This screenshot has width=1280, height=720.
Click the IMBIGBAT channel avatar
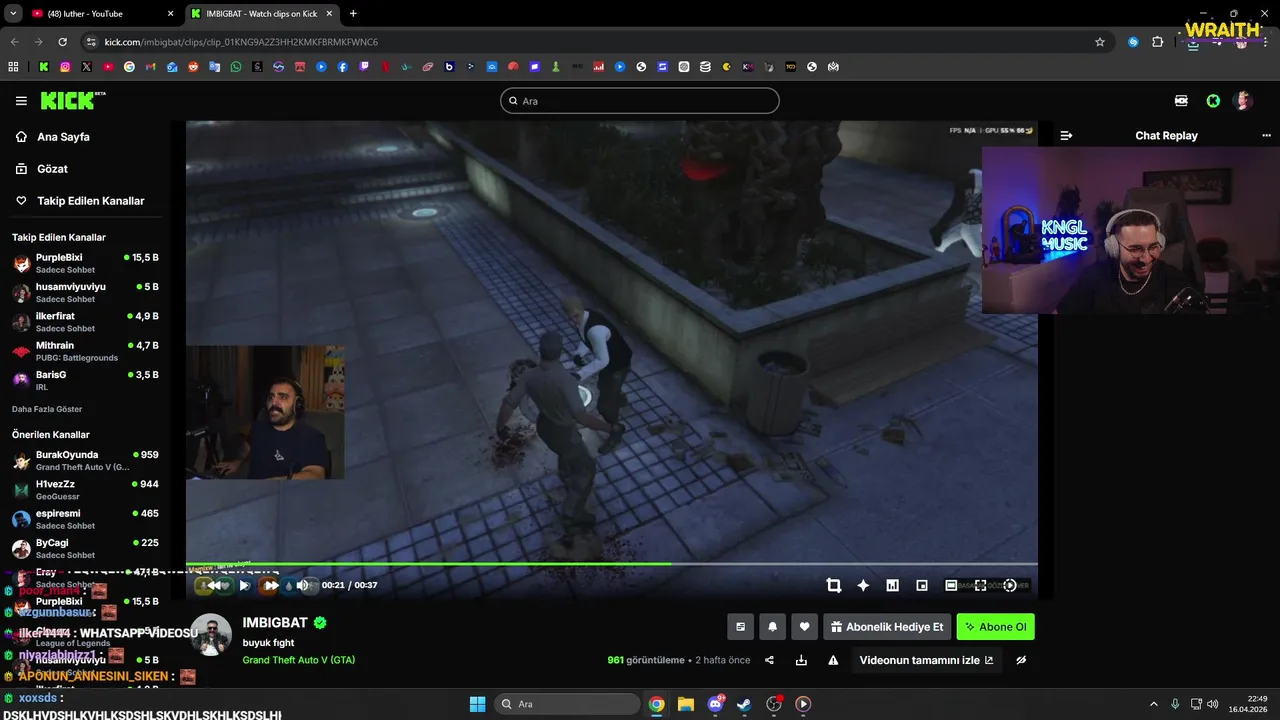[x=211, y=636]
